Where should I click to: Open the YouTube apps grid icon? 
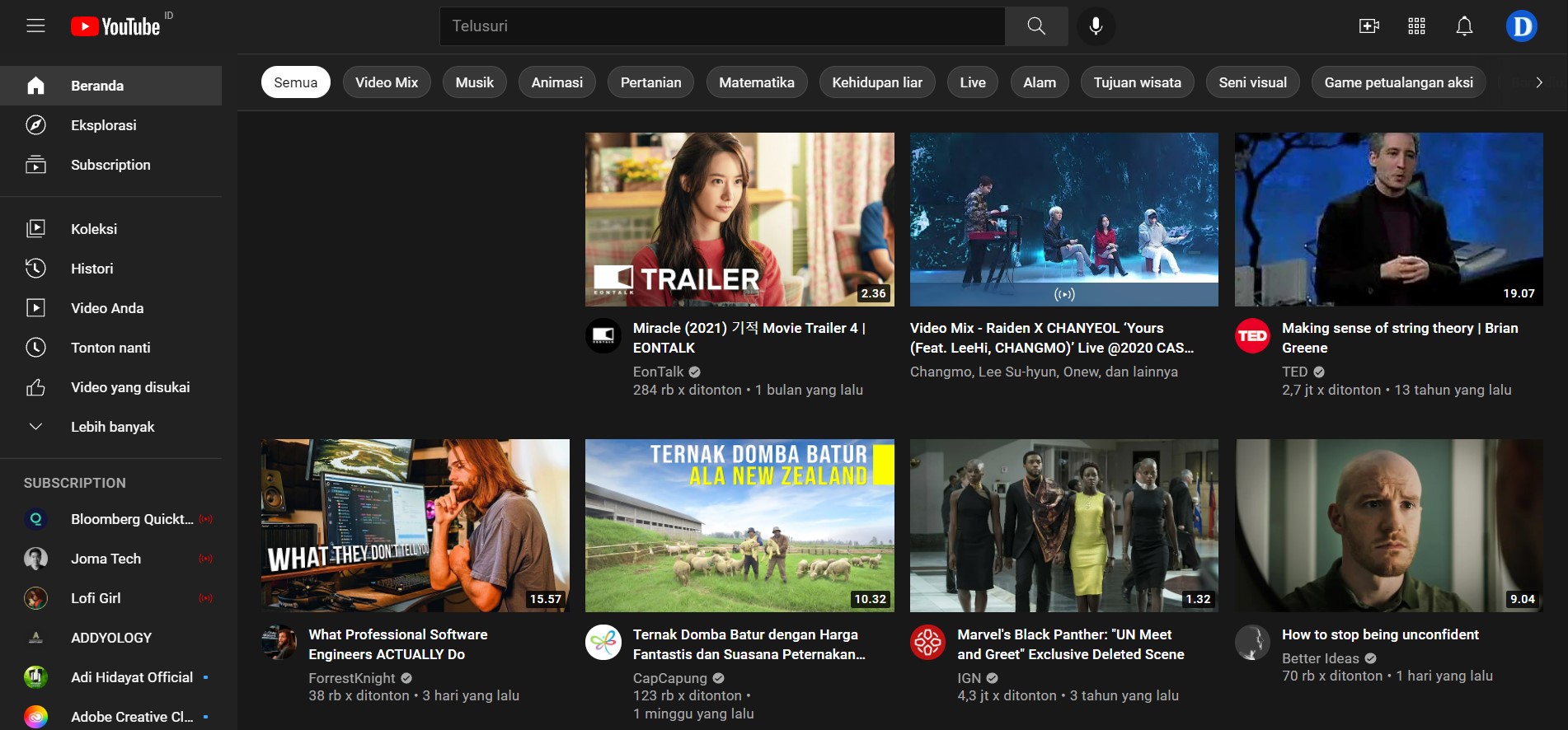click(1416, 26)
